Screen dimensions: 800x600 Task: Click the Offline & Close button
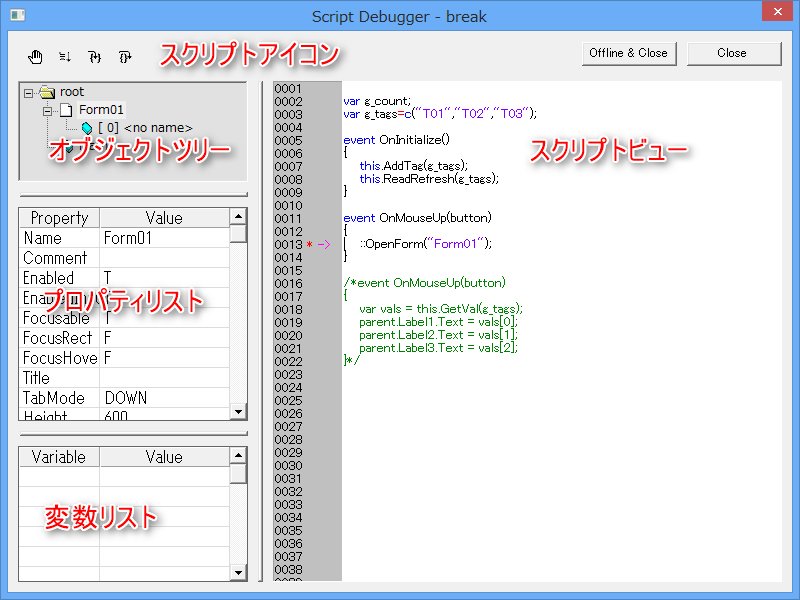[x=628, y=53]
